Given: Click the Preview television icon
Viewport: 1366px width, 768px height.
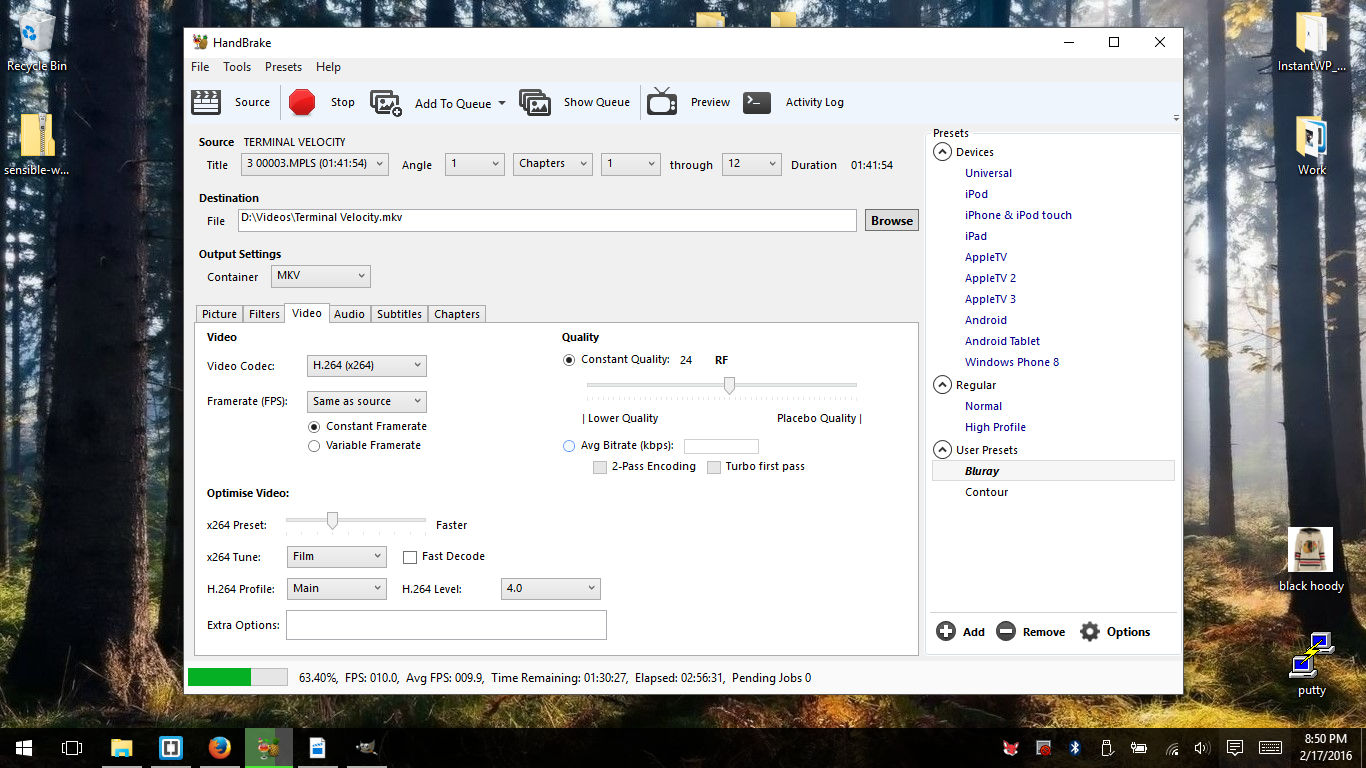Looking at the screenshot, I should pyautogui.click(x=662, y=102).
